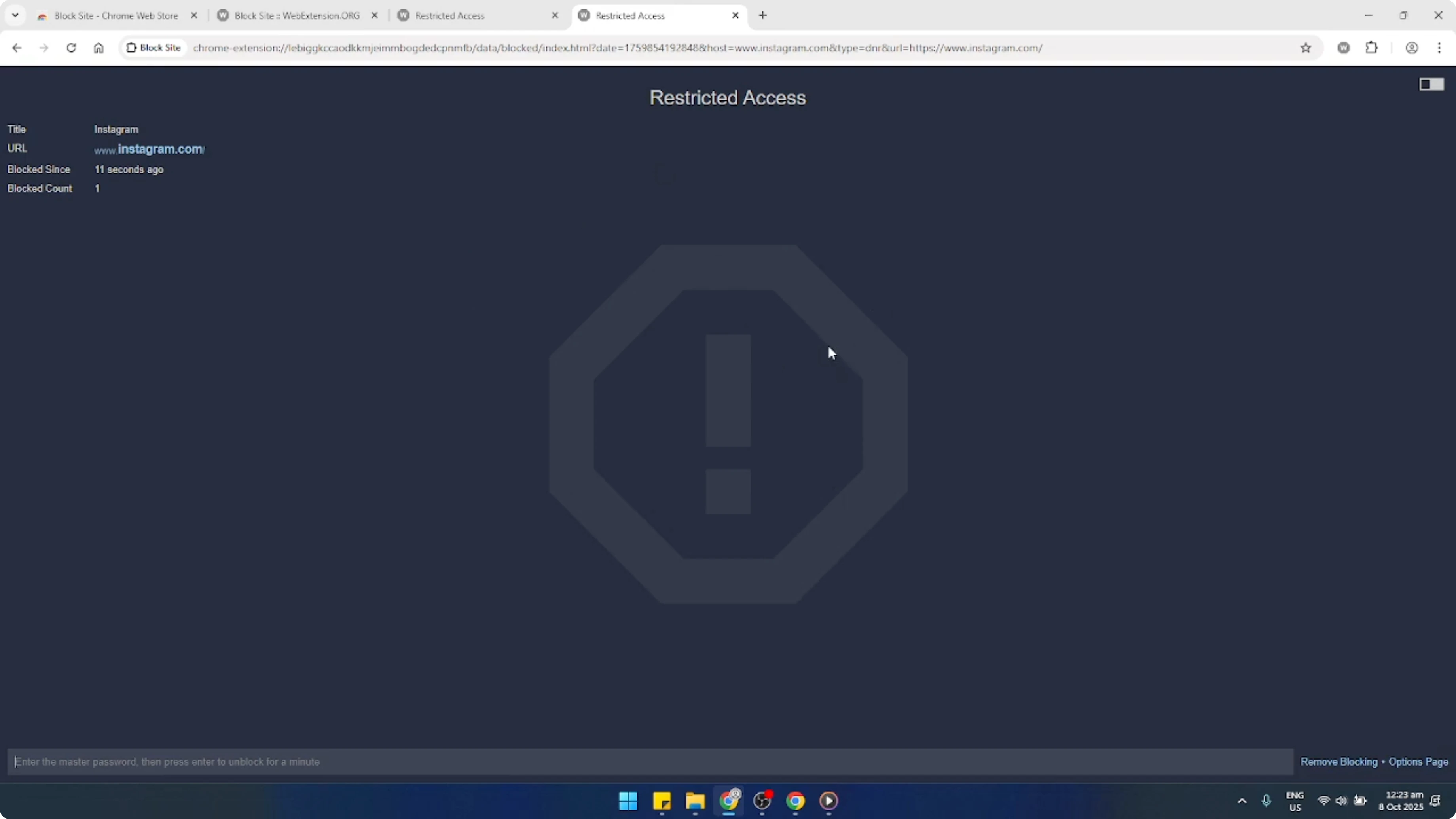
Task: Open the Chrome taskbar icon with profile badge
Action: (729, 801)
